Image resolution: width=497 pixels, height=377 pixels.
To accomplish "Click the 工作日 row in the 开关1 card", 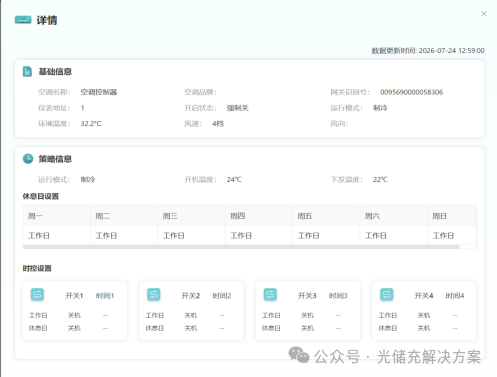I will click(68, 315).
